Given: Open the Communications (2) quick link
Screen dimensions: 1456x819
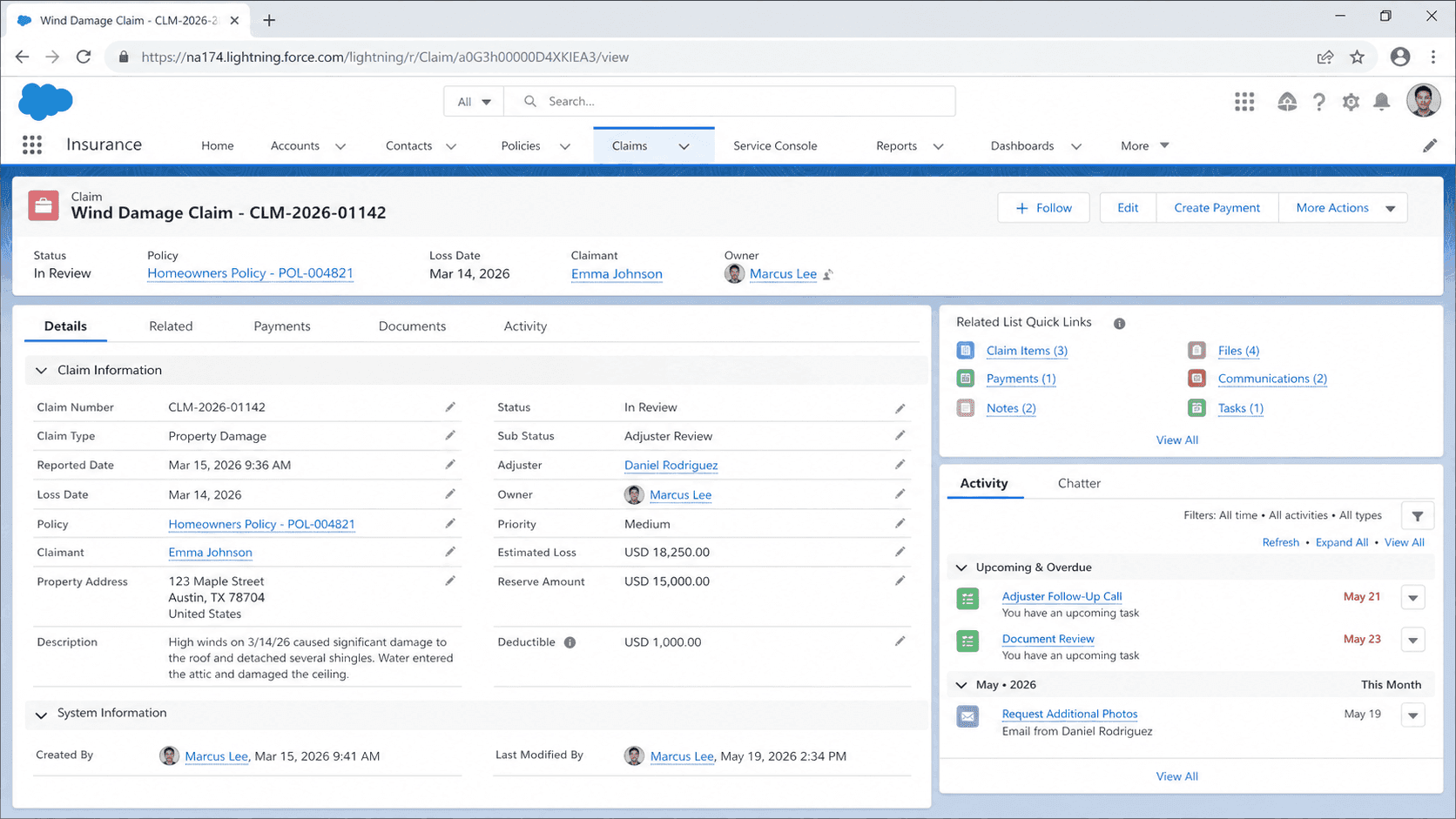Looking at the screenshot, I should (1272, 379).
